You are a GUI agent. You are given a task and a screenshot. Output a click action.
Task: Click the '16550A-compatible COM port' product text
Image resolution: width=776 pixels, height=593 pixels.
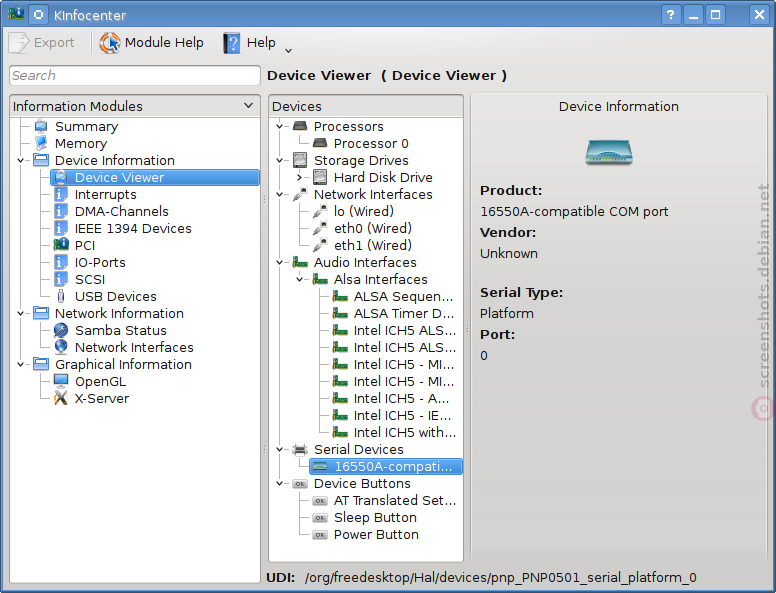pyautogui.click(x=574, y=211)
